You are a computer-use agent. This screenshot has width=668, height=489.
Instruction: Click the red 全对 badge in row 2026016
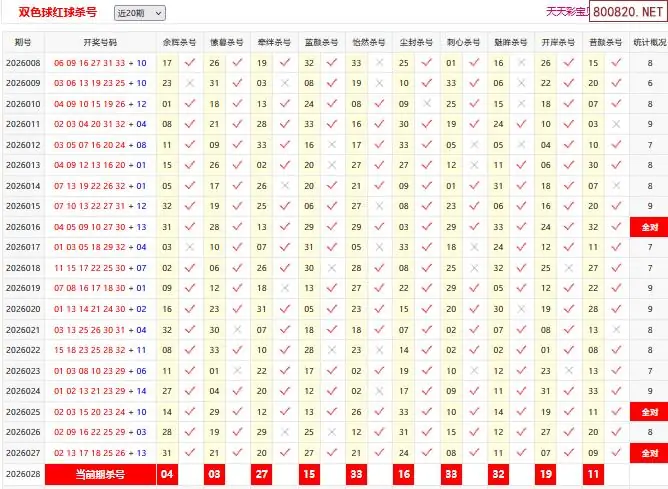pyautogui.click(x=649, y=227)
